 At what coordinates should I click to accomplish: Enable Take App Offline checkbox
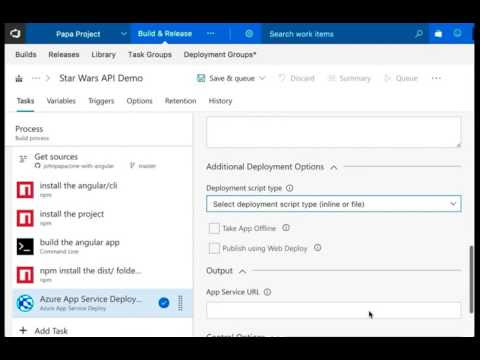(214, 228)
